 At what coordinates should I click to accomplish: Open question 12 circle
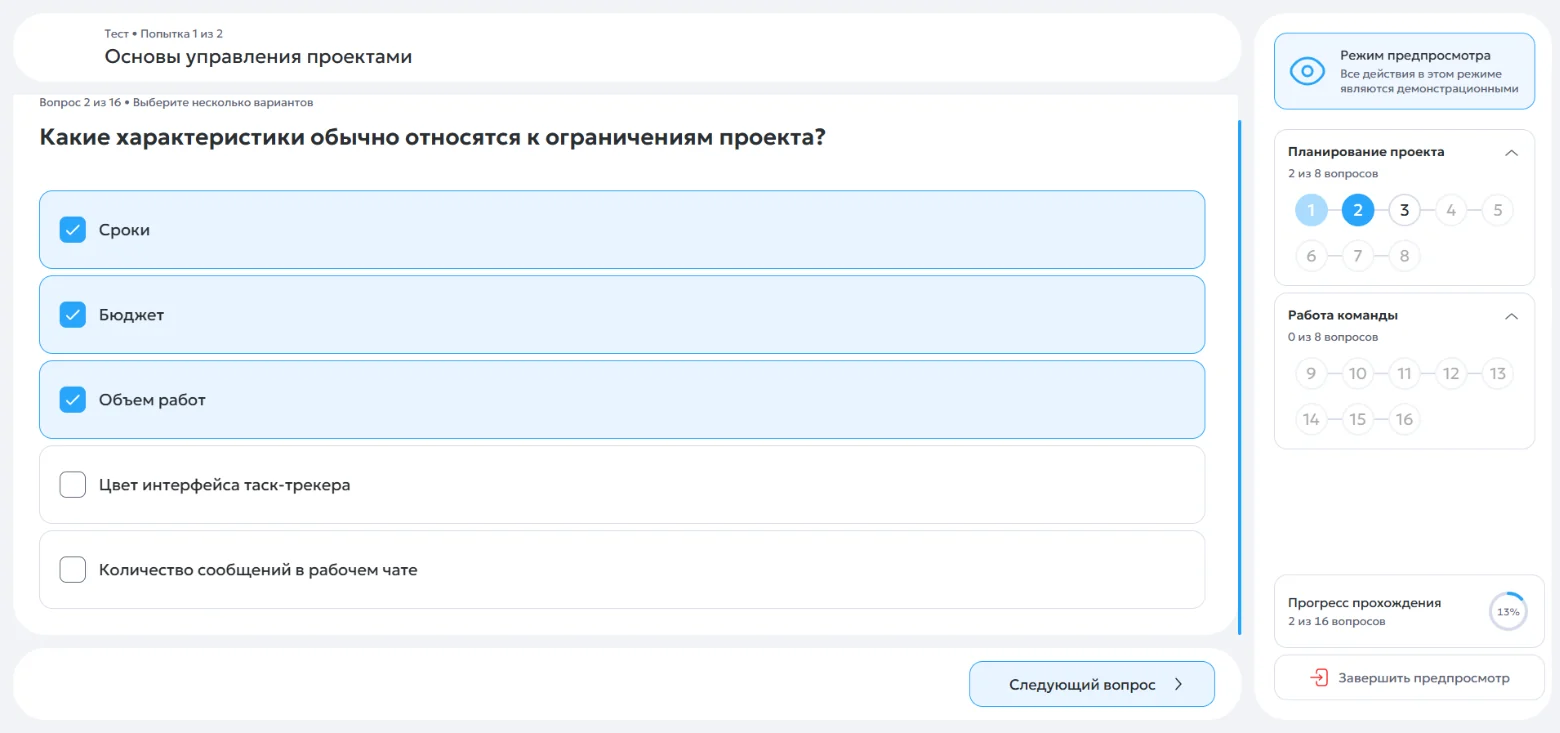(1451, 373)
